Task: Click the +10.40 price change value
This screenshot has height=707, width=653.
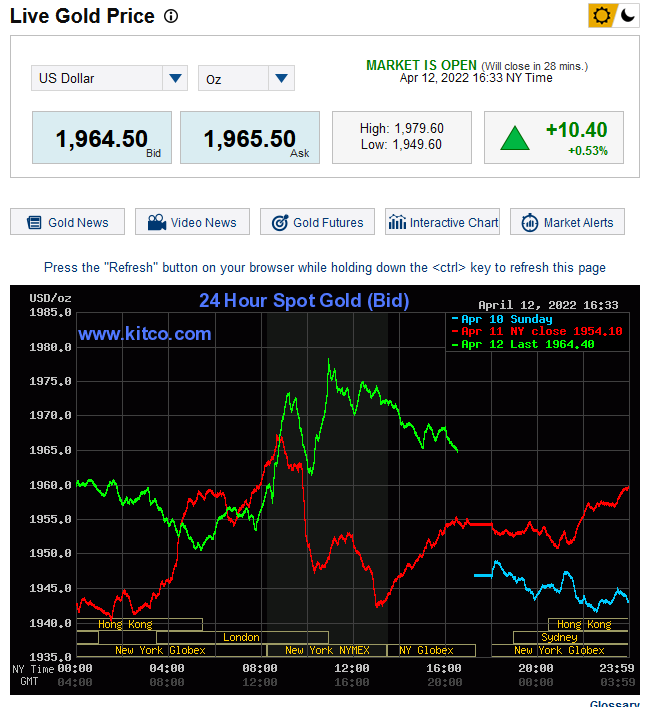Action: click(577, 130)
